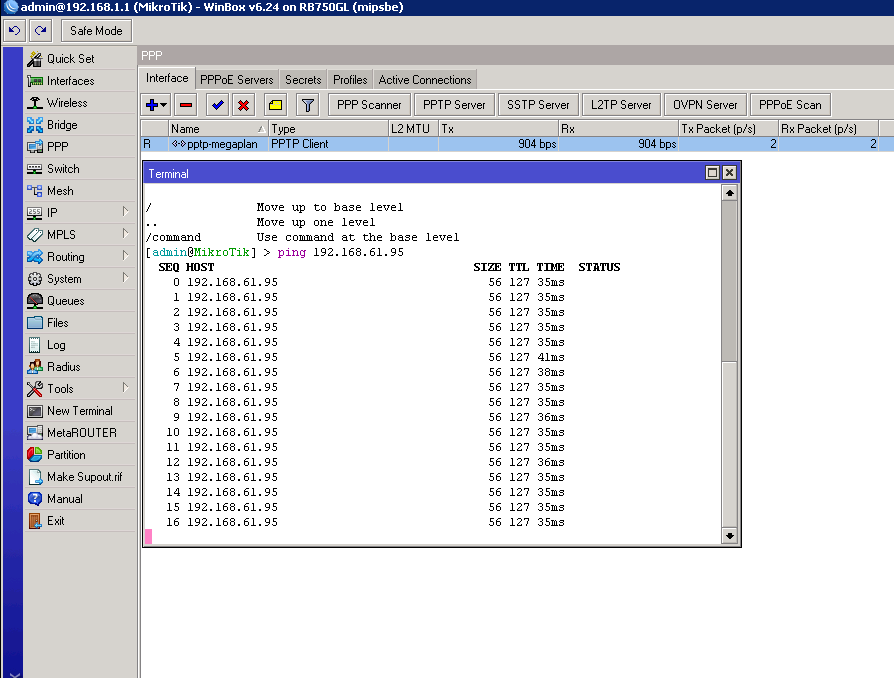
Task: Open the filter funnel icon
Action: 308,105
